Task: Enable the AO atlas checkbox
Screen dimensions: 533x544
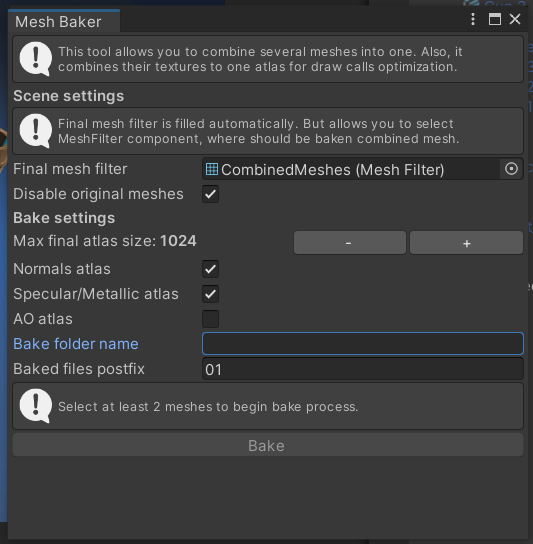Action: click(x=210, y=319)
